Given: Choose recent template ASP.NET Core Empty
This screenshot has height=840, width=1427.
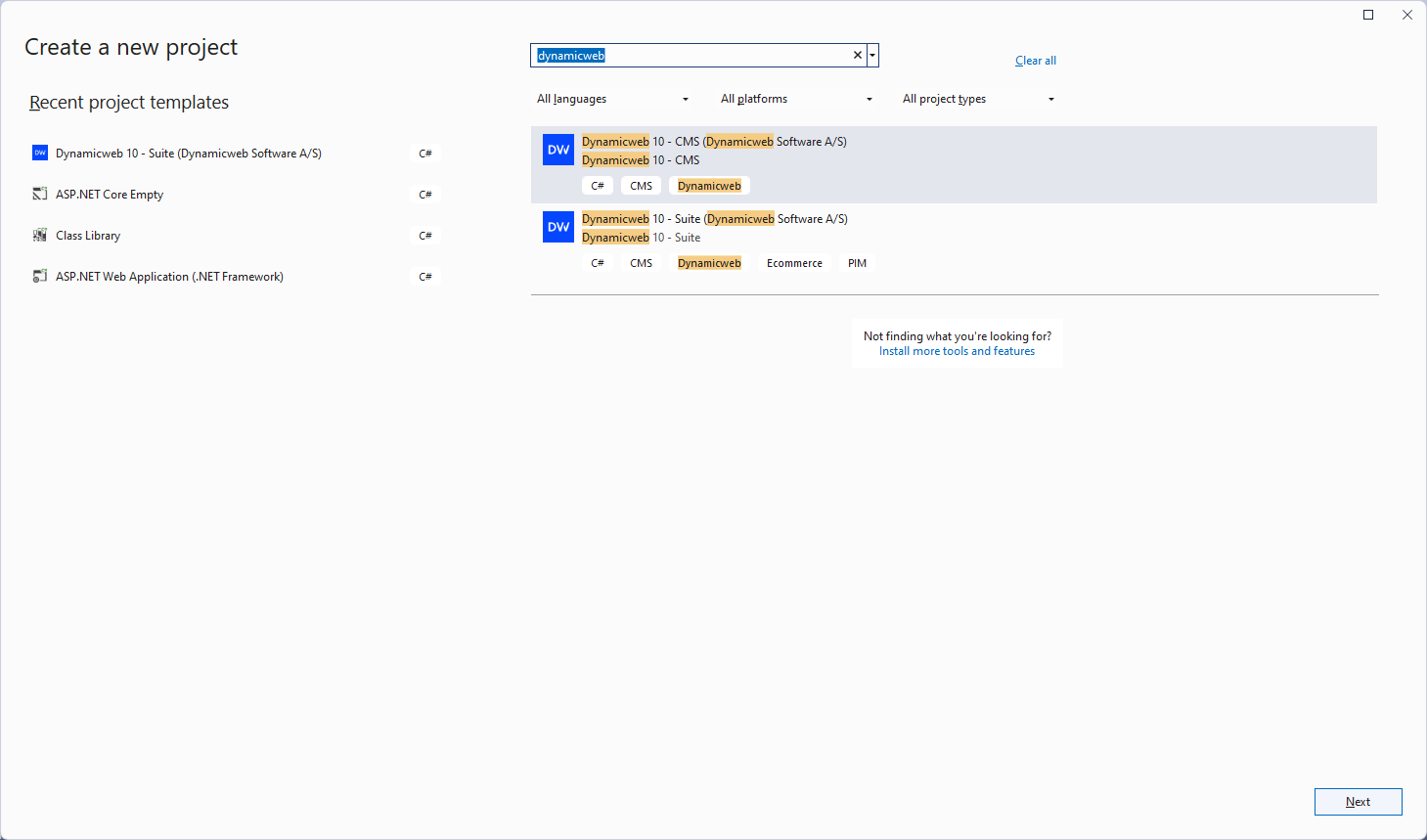Looking at the screenshot, I should pyautogui.click(x=110, y=195).
